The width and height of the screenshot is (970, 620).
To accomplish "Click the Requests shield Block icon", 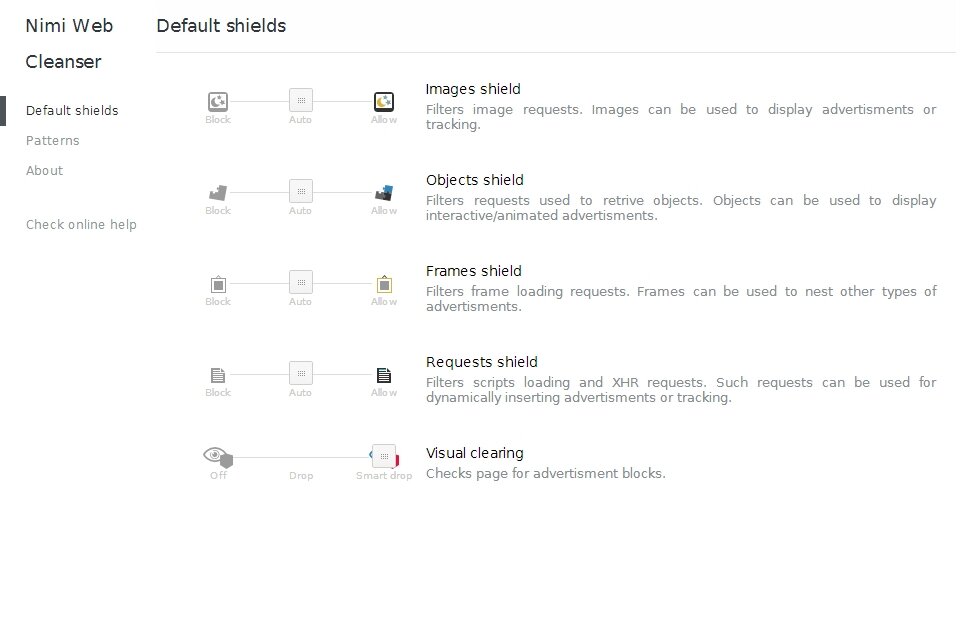I will [218, 375].
